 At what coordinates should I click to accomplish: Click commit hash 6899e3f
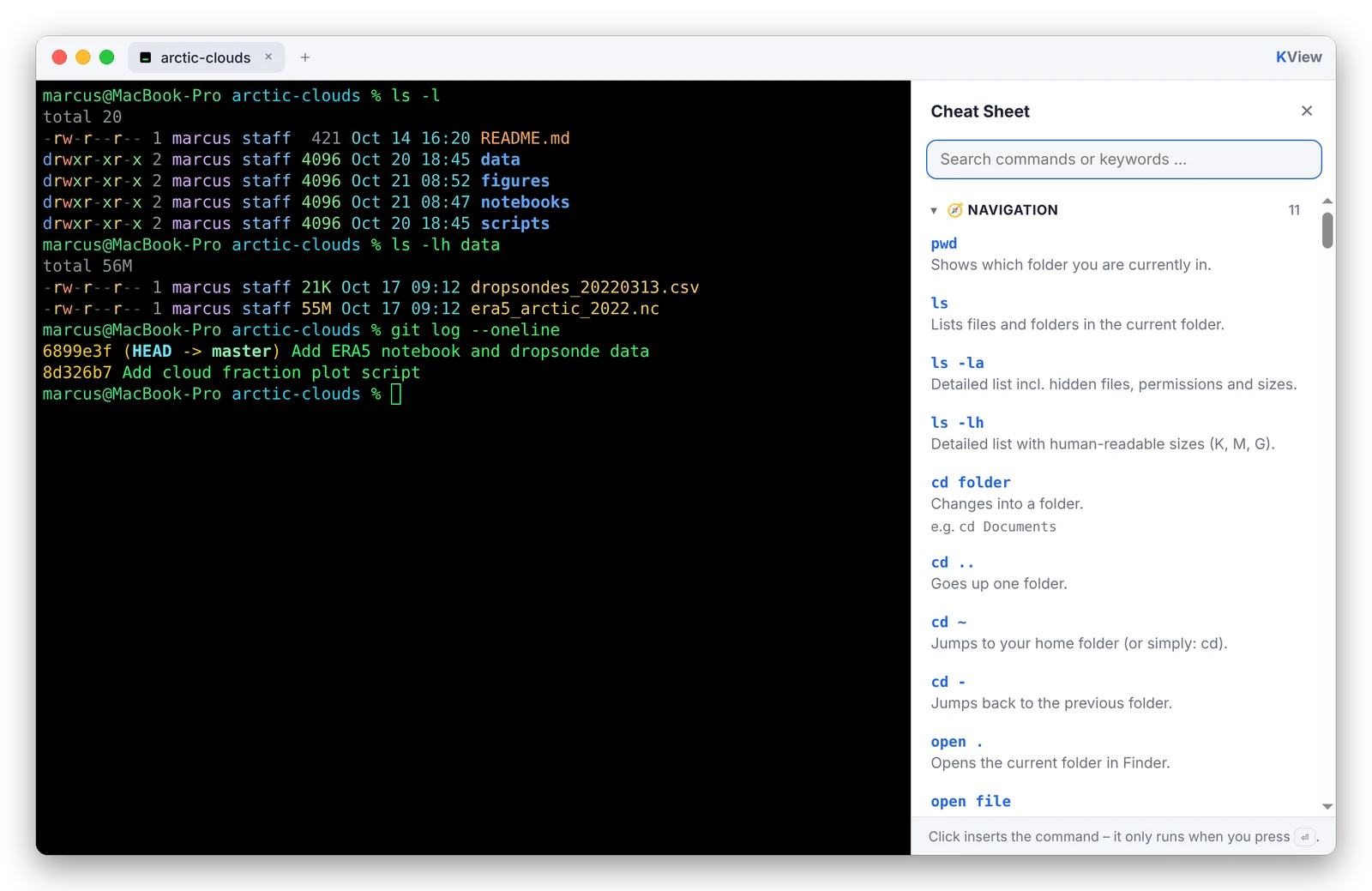click(77, 352)
